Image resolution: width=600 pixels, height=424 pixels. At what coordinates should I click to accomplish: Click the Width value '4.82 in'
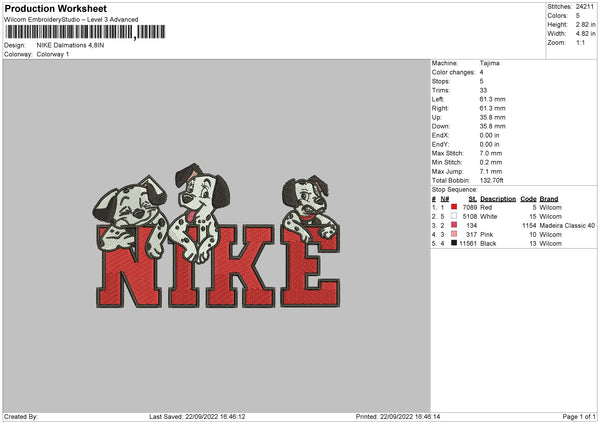click(x=585, y=34)
